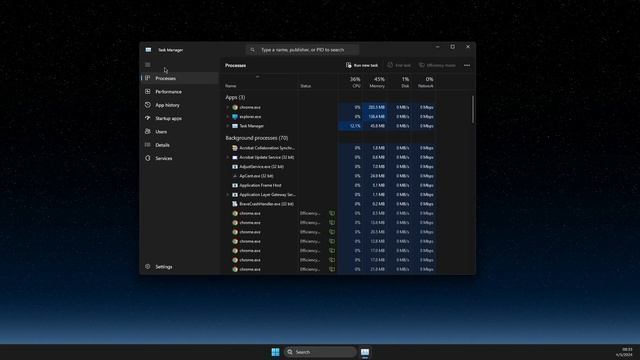Screen dimensions: 640x360
Task: Expand Application Layer Gateway Service entry
Action: tap(228, 195)
